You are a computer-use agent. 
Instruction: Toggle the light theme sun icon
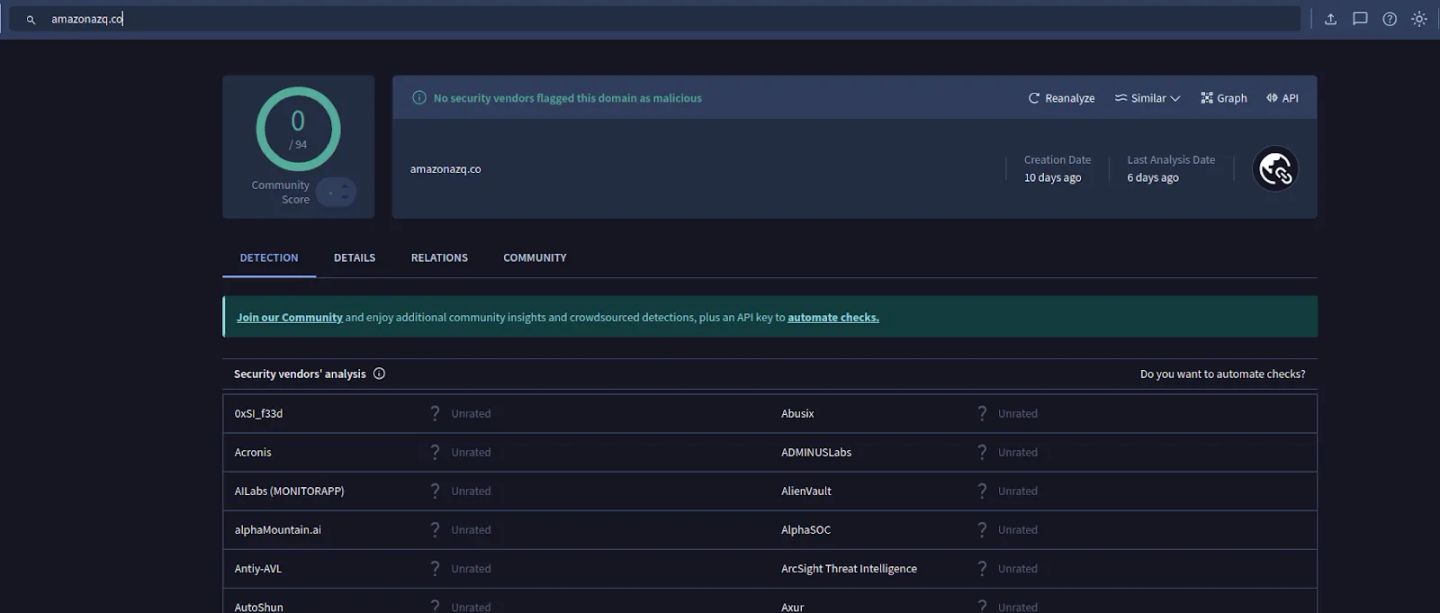[1419, 19]
